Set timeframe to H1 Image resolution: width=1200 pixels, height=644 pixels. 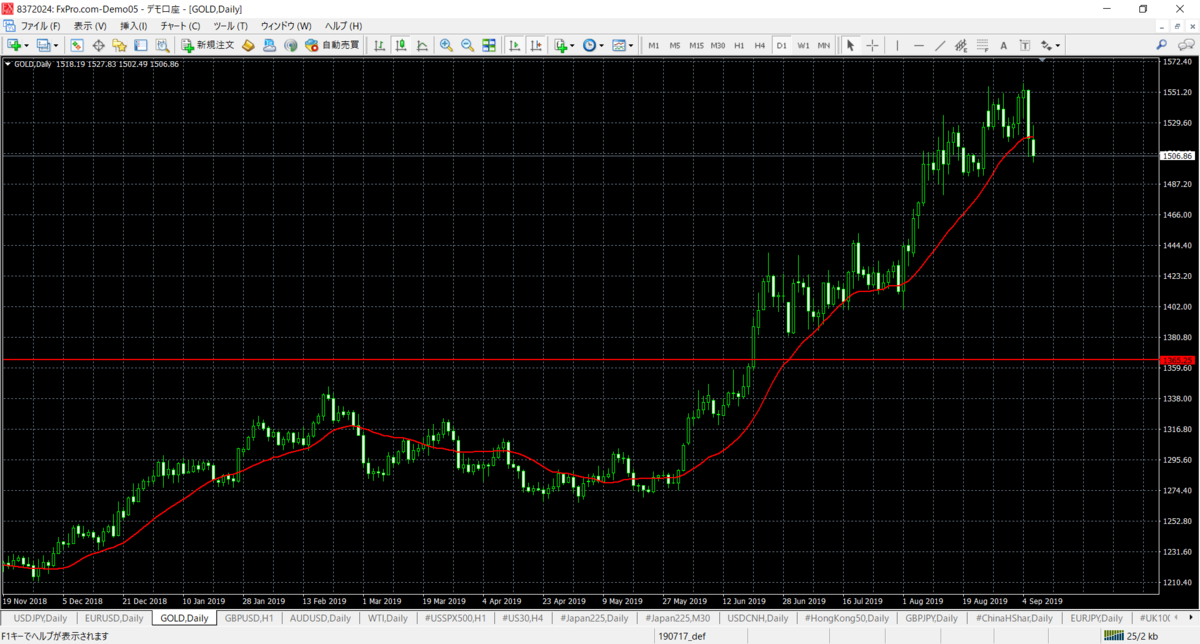[x=739, y=45]
